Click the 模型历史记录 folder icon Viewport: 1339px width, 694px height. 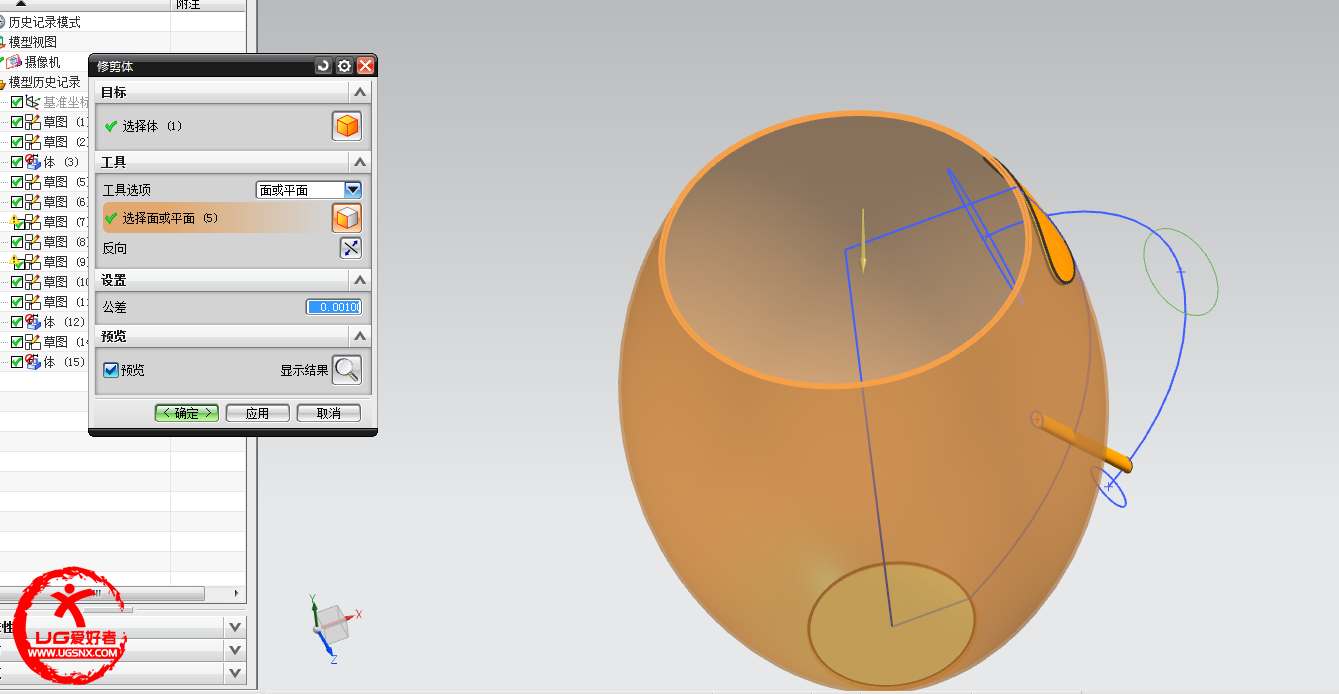coord(3,82)
